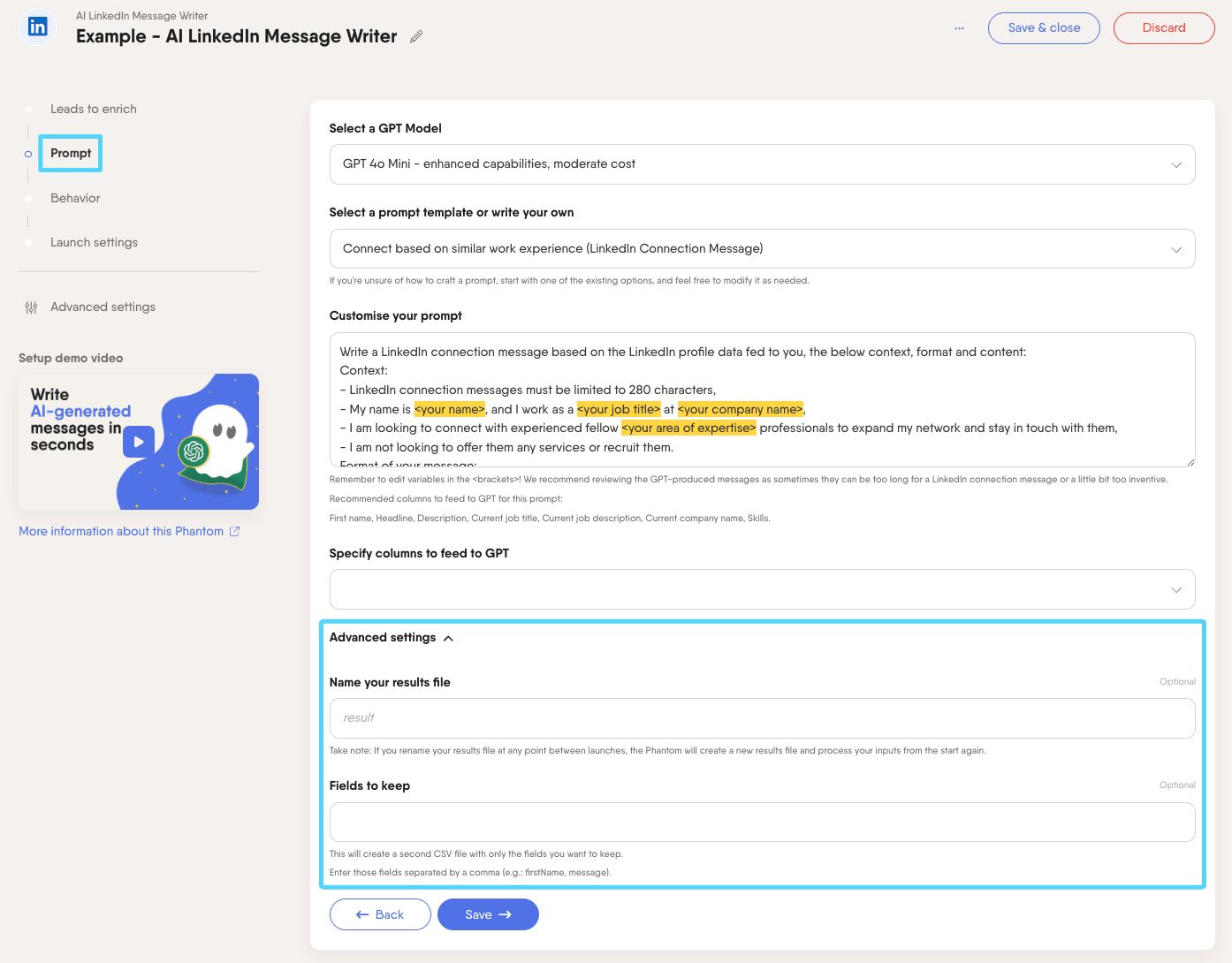Discard the changes
The image size is (1232, 963).
(1164, 27)
